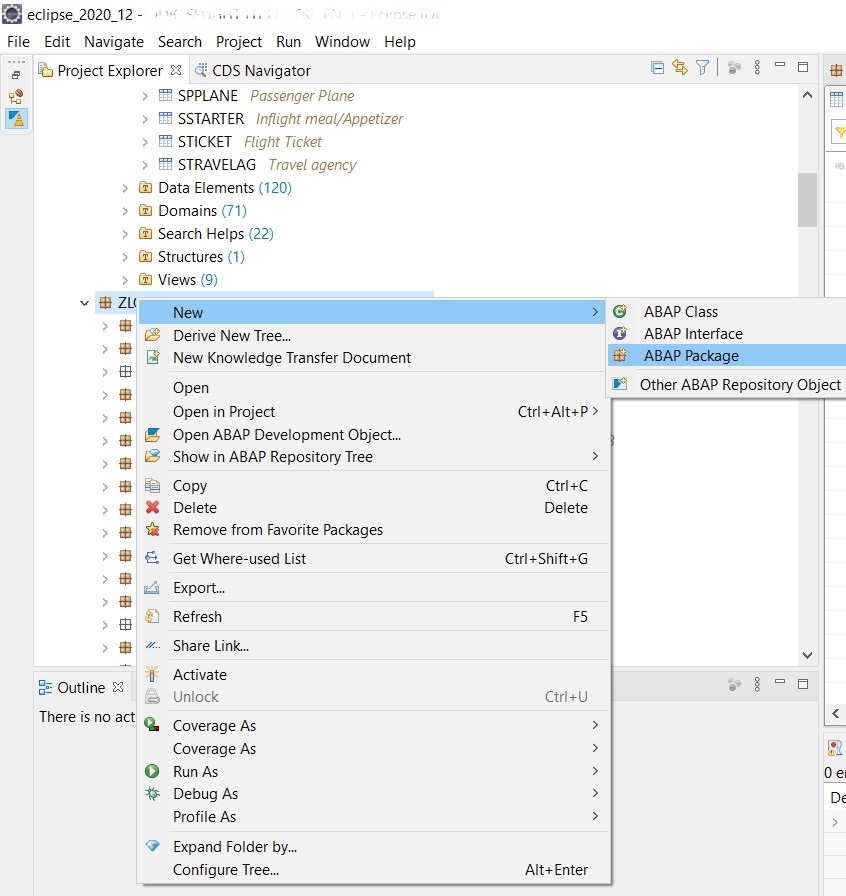The image size is (846, 896).
Task: Choose Refresh from the context menu
Action: (x=198, y=617)
